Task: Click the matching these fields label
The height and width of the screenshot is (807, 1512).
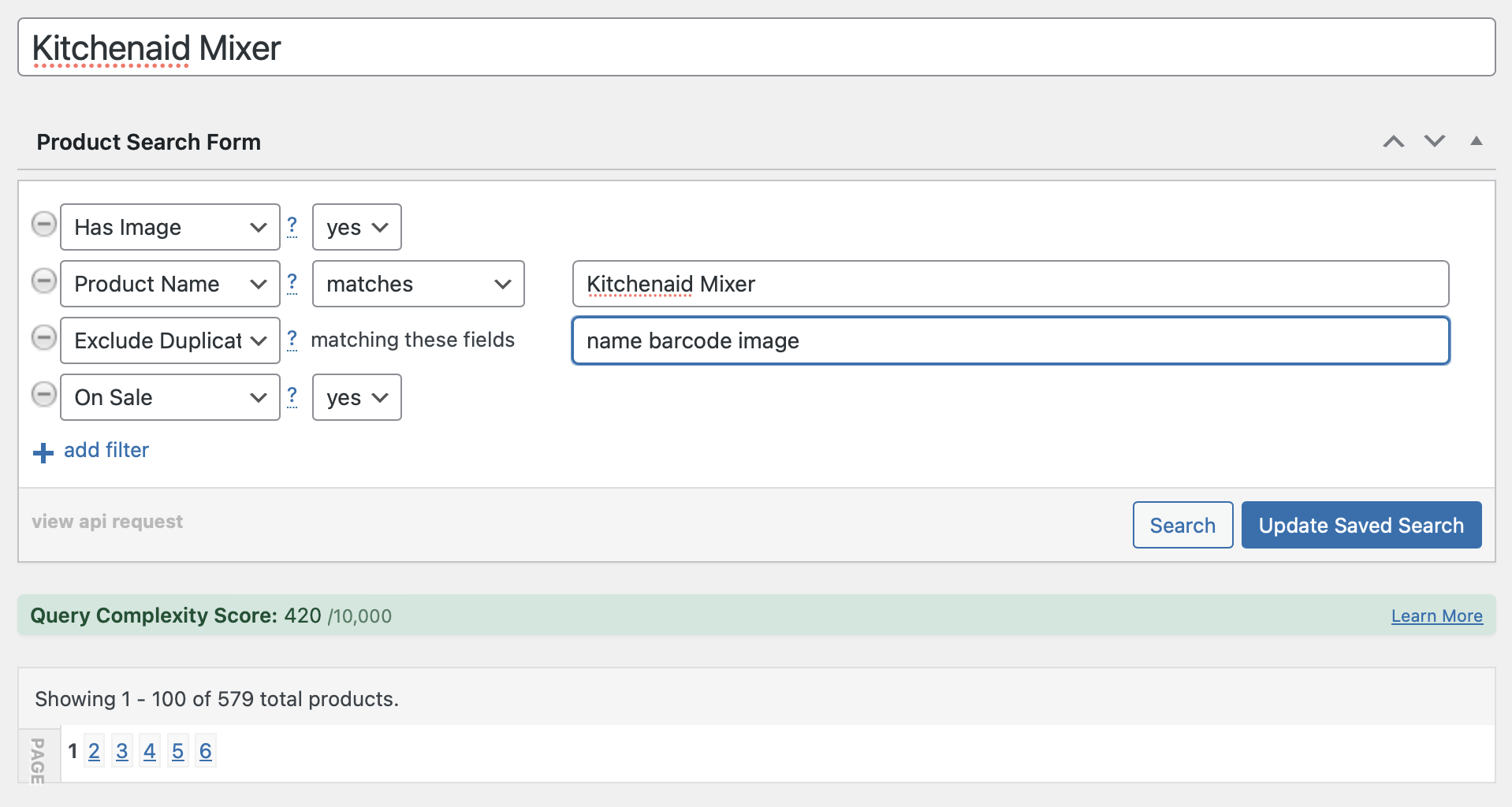Action: [412, 340]
